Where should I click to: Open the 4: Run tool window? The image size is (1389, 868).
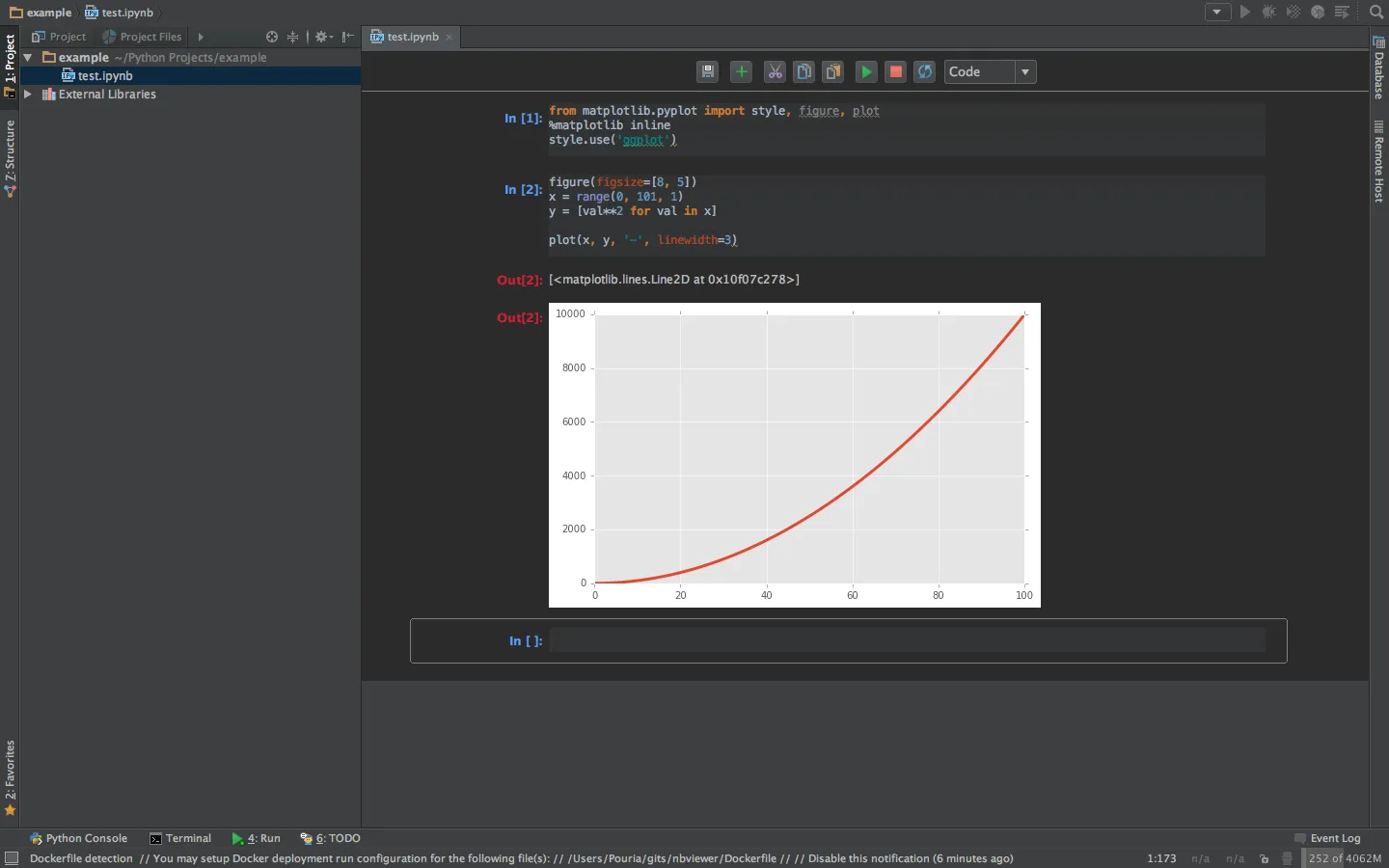click(257, 838)
